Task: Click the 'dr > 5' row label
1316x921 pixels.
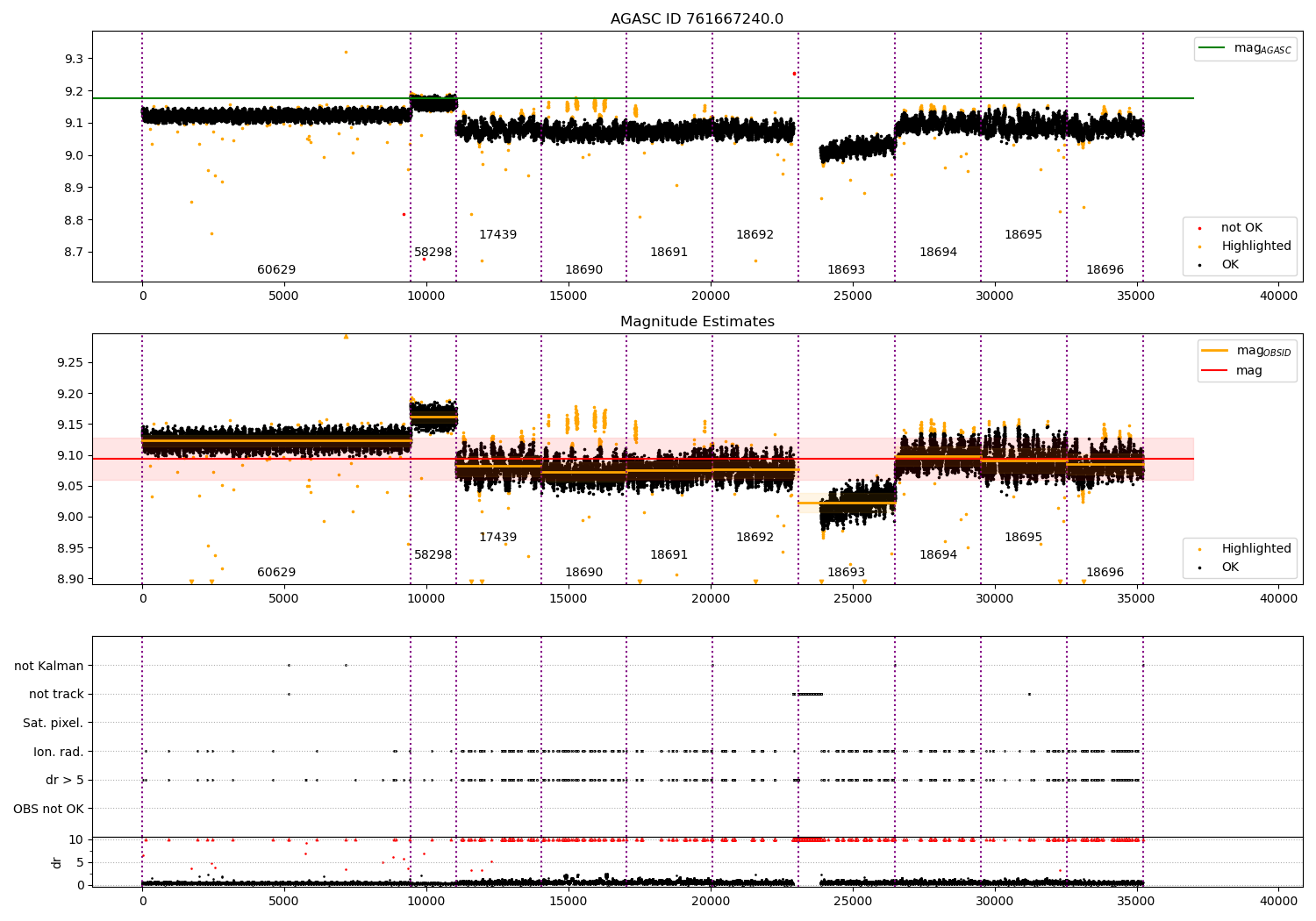Action: point(65,781)
